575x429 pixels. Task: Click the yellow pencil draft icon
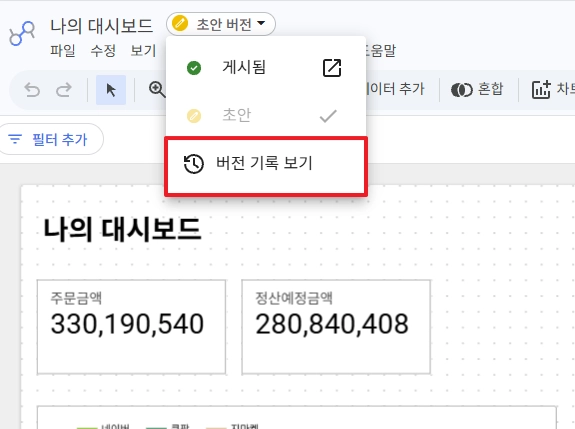pos(180,24)
